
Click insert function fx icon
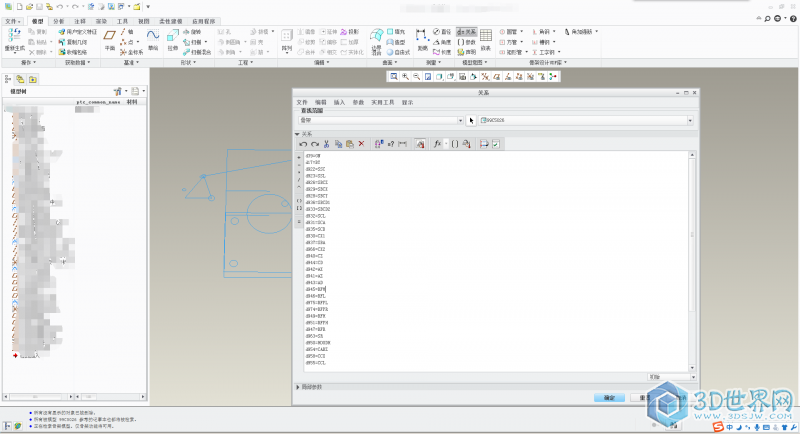pos(437,144)
